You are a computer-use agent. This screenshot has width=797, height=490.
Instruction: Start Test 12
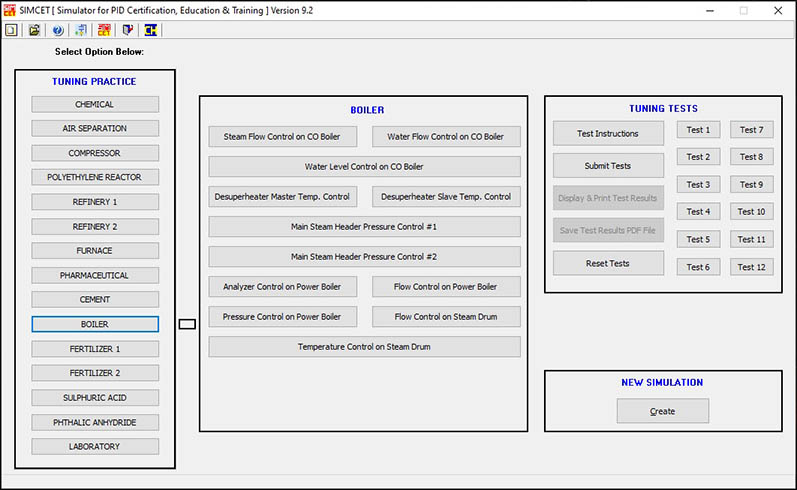point(752,267)
